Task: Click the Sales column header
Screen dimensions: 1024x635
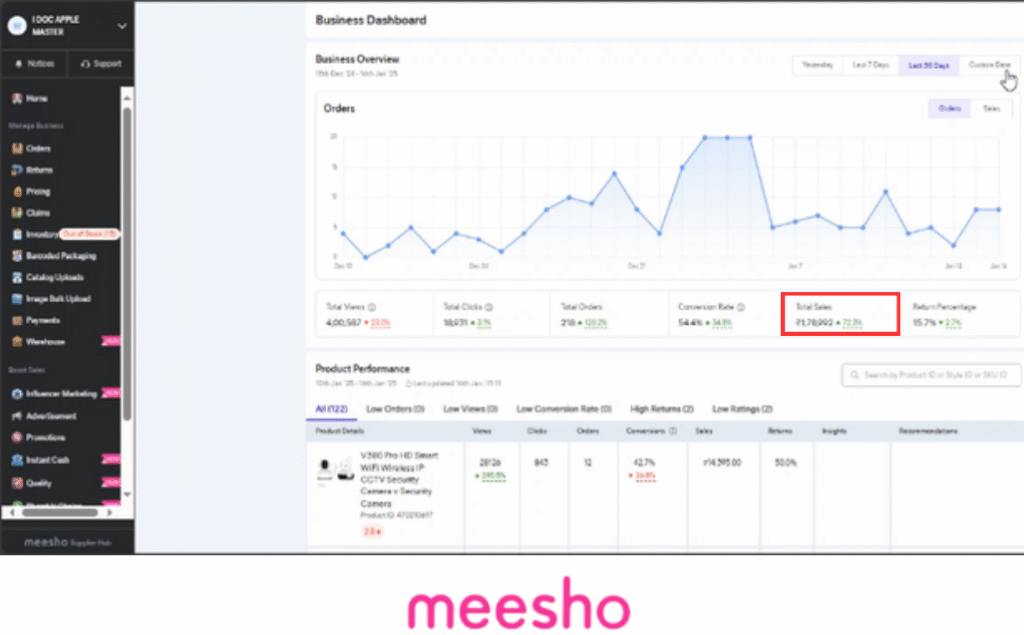Action: 704,431
